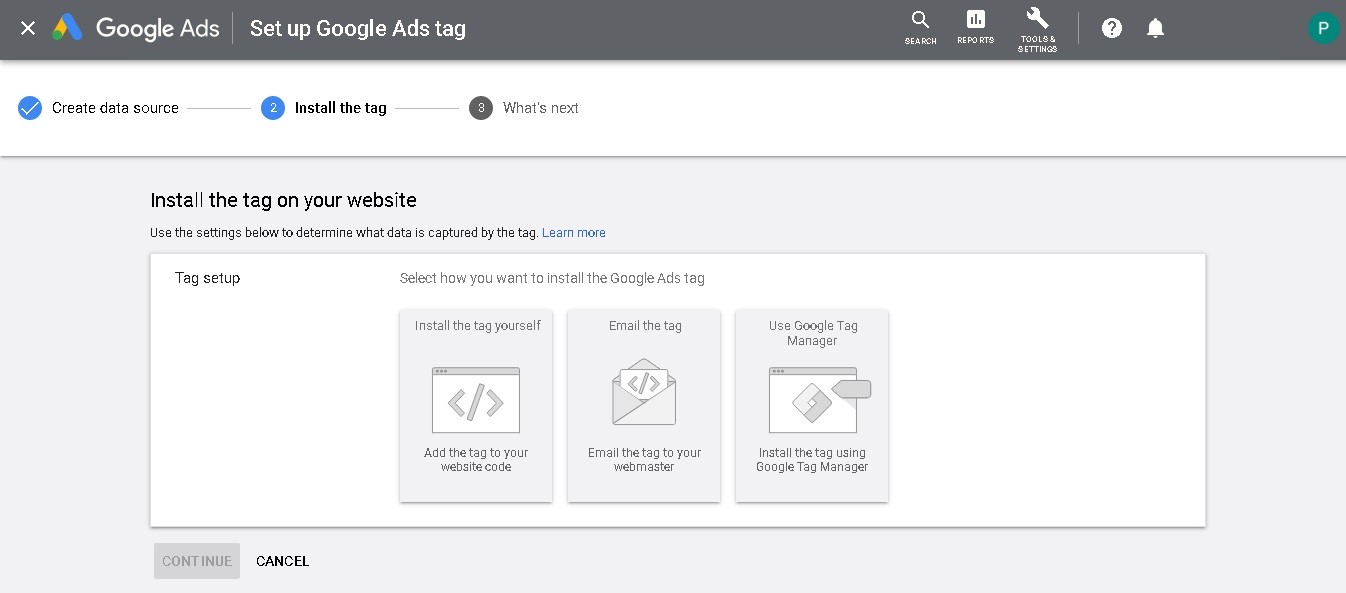Click the Google Ads logo
This screenshot has height=593, width=1346.
(136, 28)
